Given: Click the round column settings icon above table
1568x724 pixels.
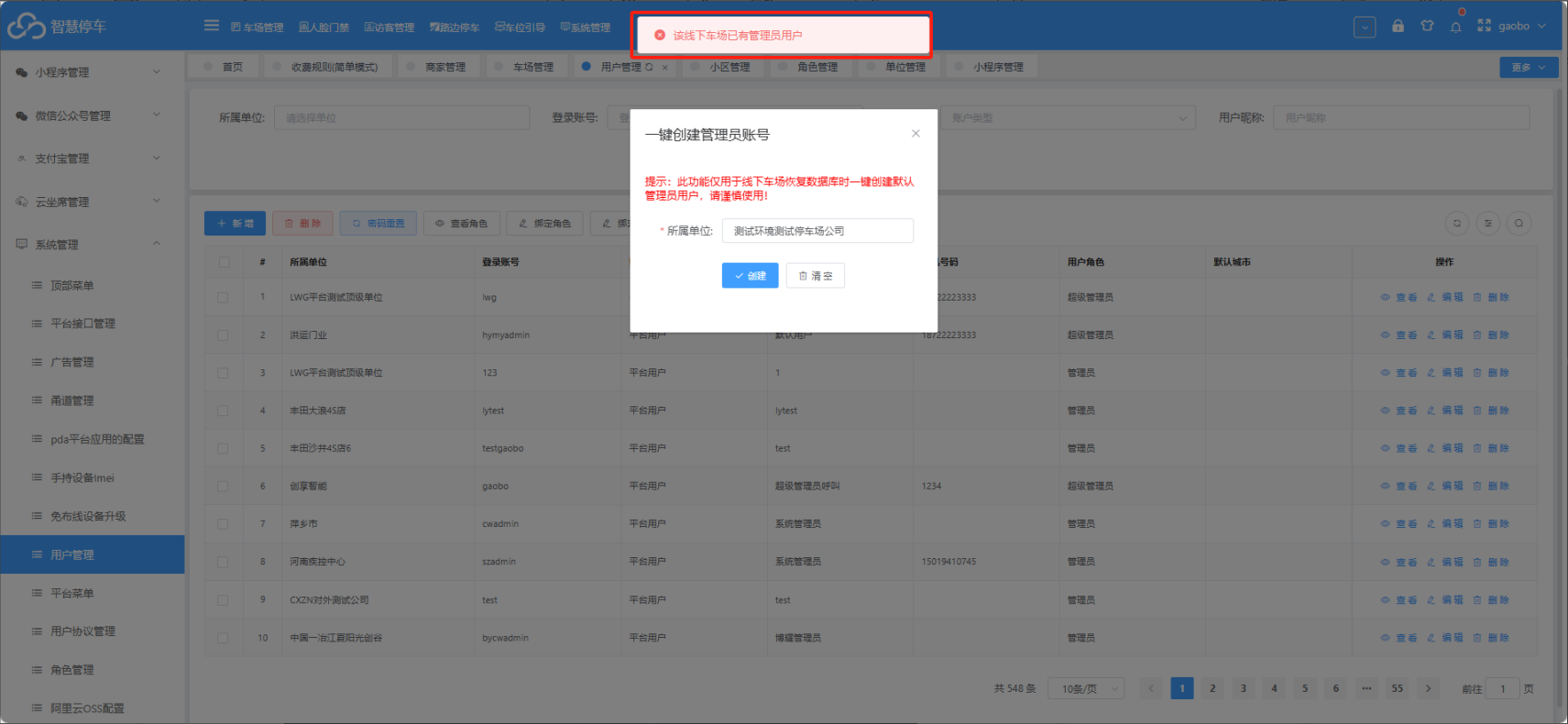Looking at the screenshot, I should pos(1488,224).
